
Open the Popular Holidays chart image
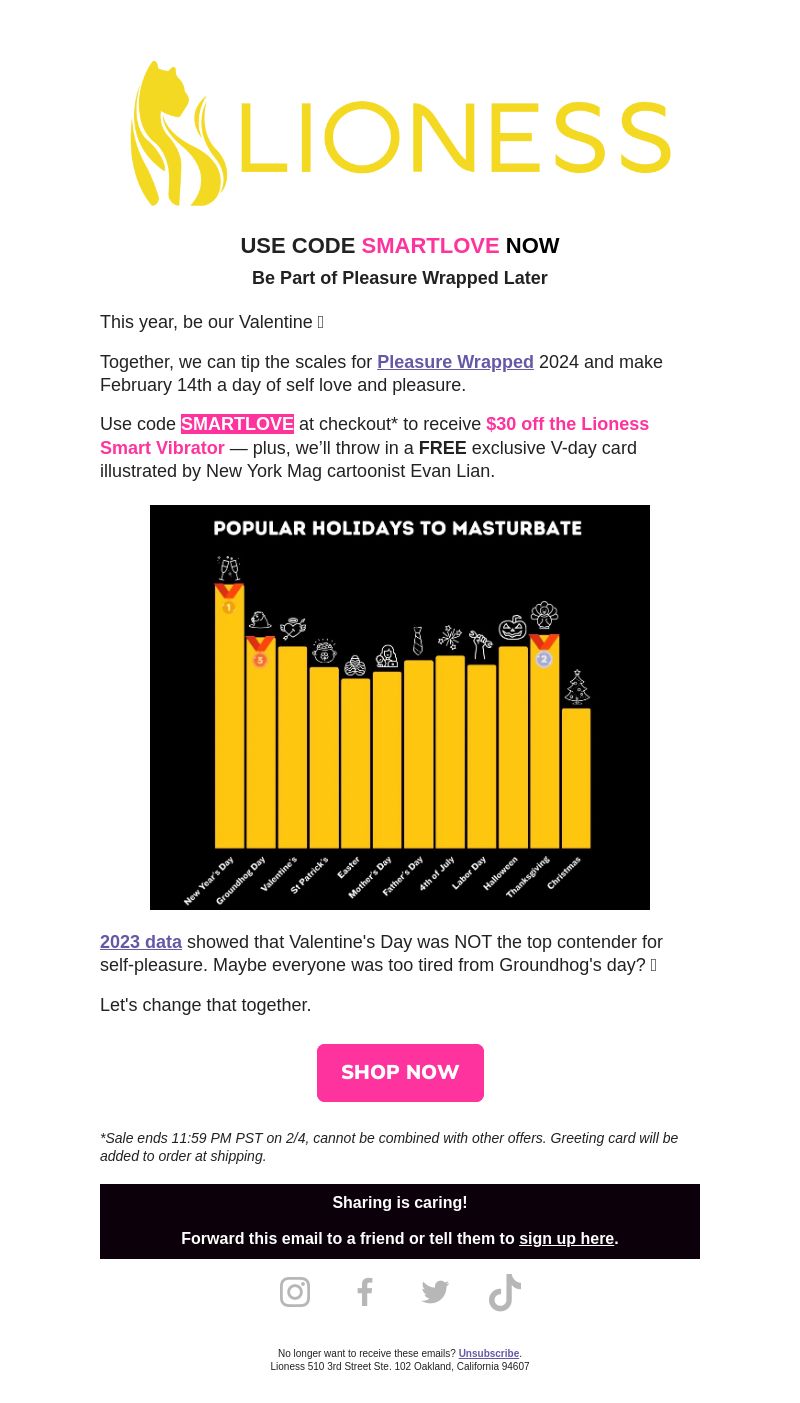click(x=400, y=707)
